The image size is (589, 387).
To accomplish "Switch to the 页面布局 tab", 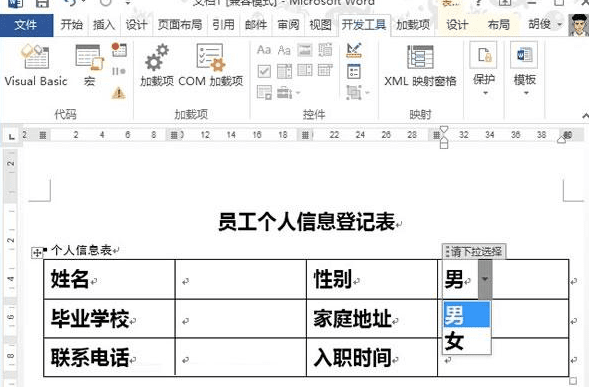I will [180, 25].
